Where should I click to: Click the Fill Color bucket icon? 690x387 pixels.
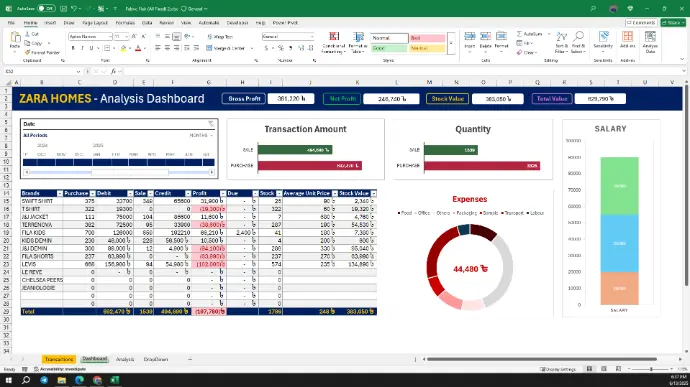coord(124,48)
